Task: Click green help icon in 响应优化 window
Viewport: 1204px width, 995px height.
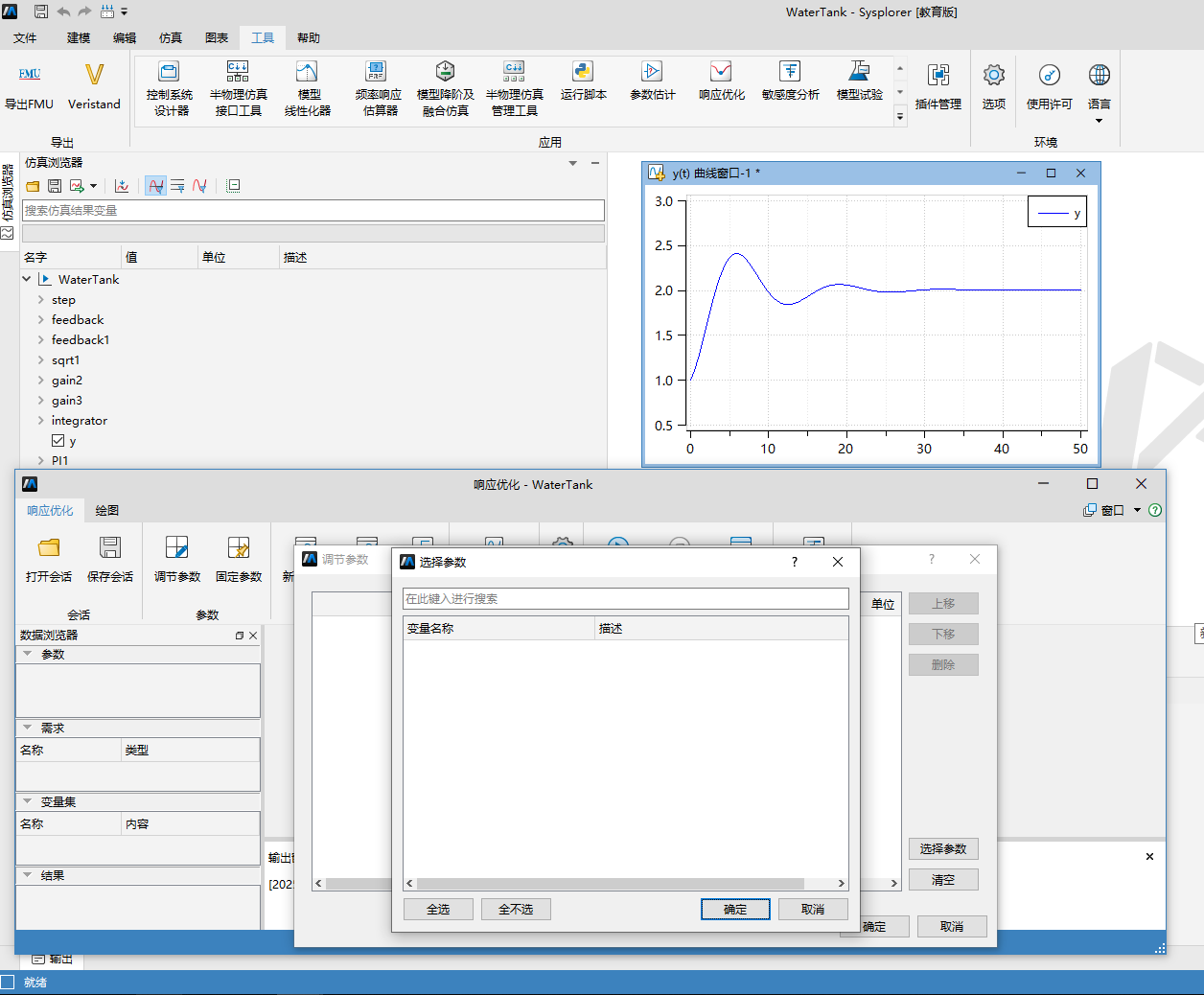Action: pyautogui.click(x=1155, y=510)
